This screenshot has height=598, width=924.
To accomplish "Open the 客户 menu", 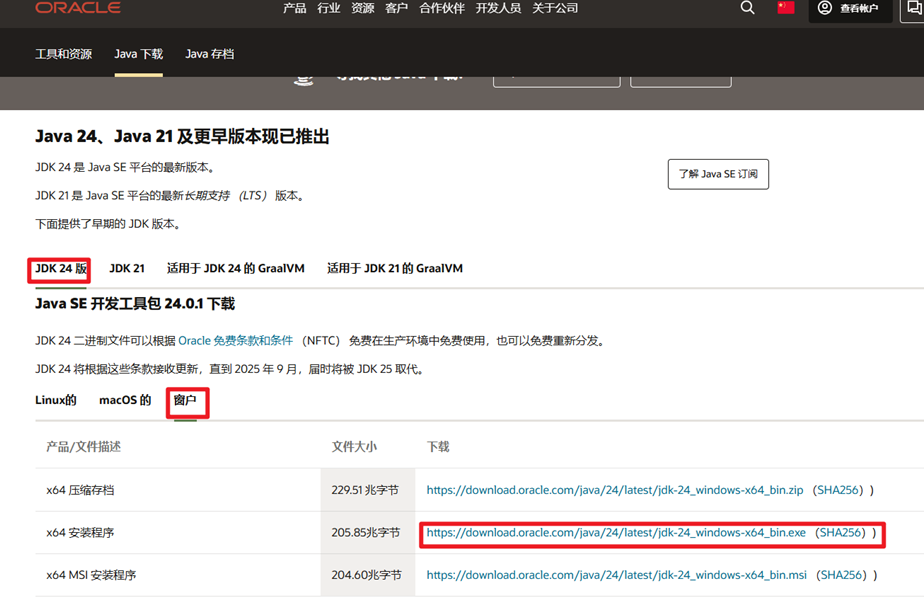I will (x=396, y=8).
